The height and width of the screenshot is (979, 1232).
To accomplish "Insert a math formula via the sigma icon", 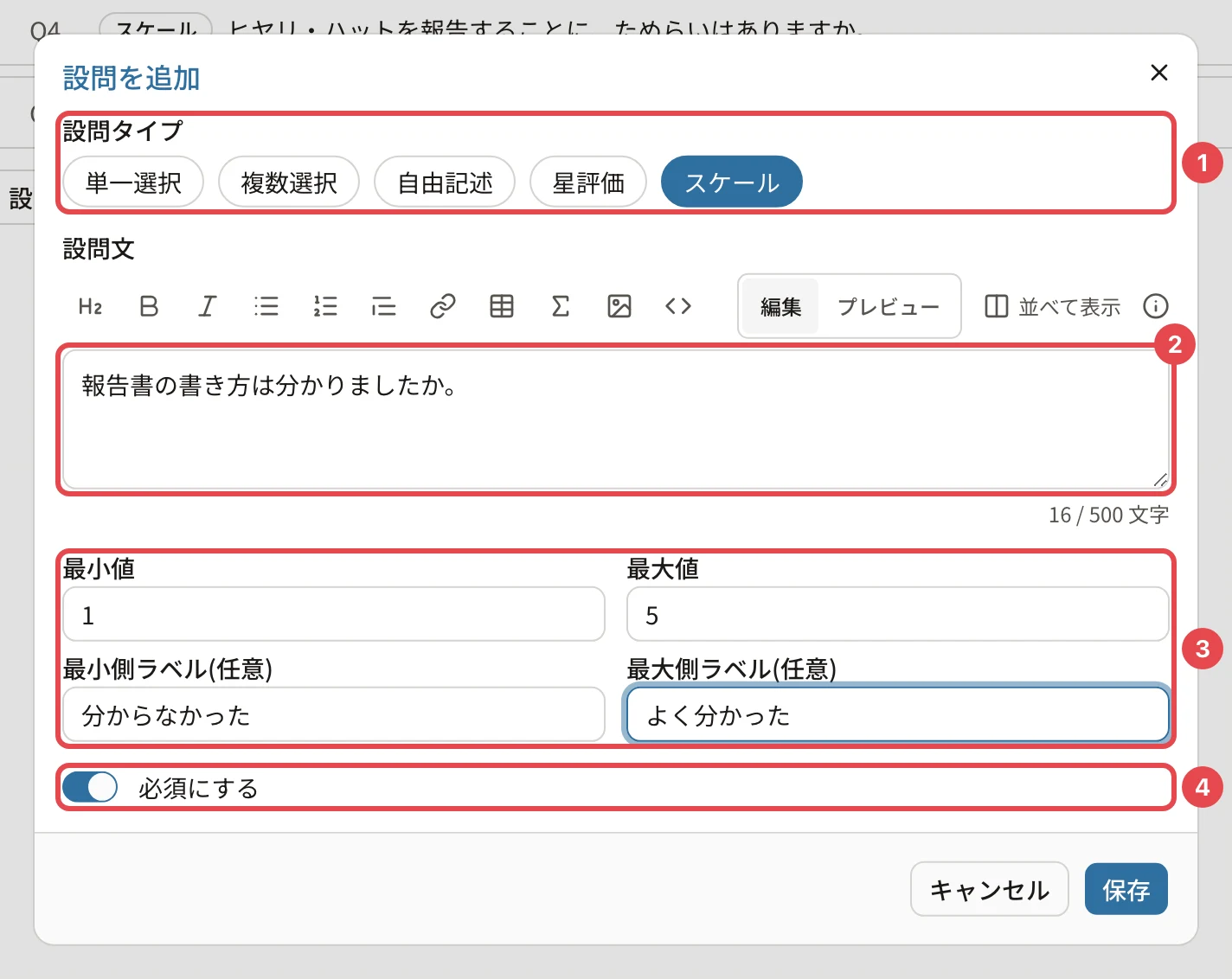I will [x=561, y=306].
